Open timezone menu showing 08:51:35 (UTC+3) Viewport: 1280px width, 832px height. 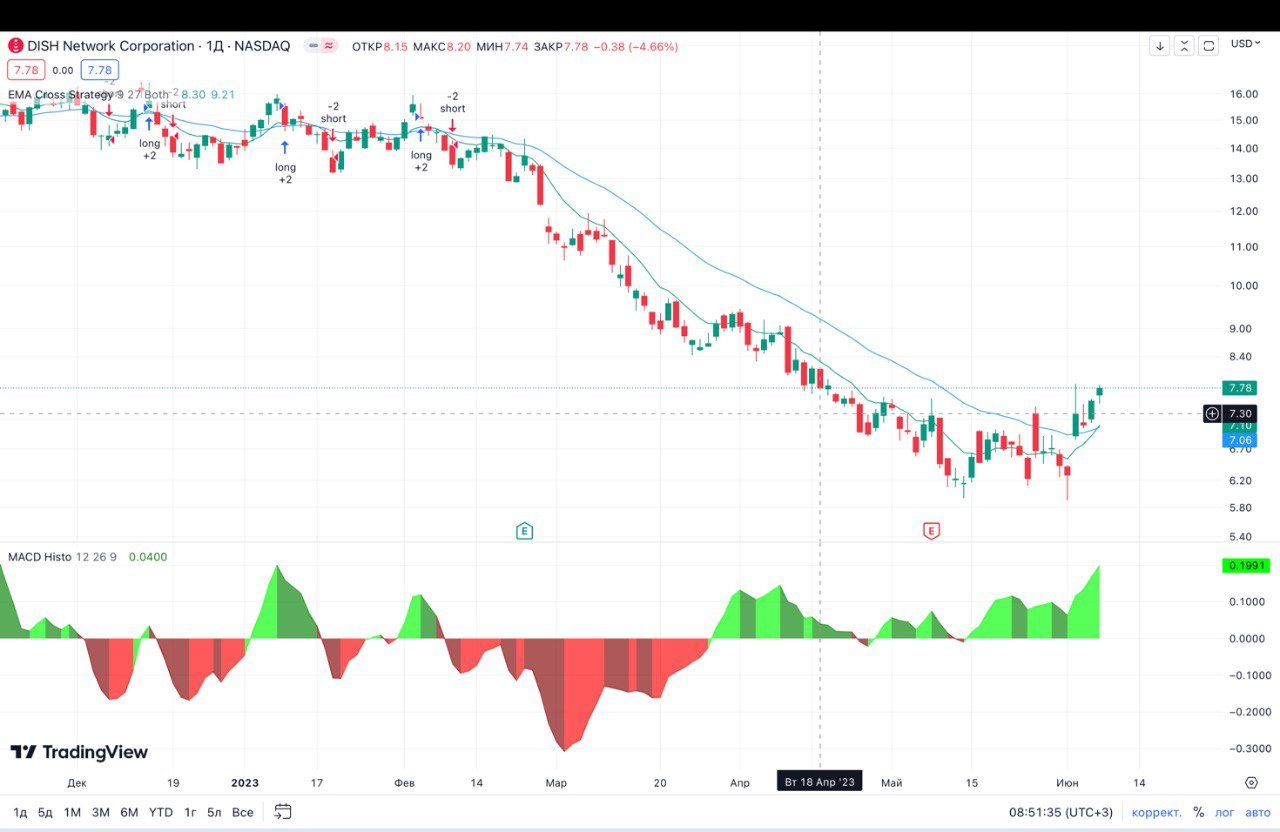click(1060, 812)
